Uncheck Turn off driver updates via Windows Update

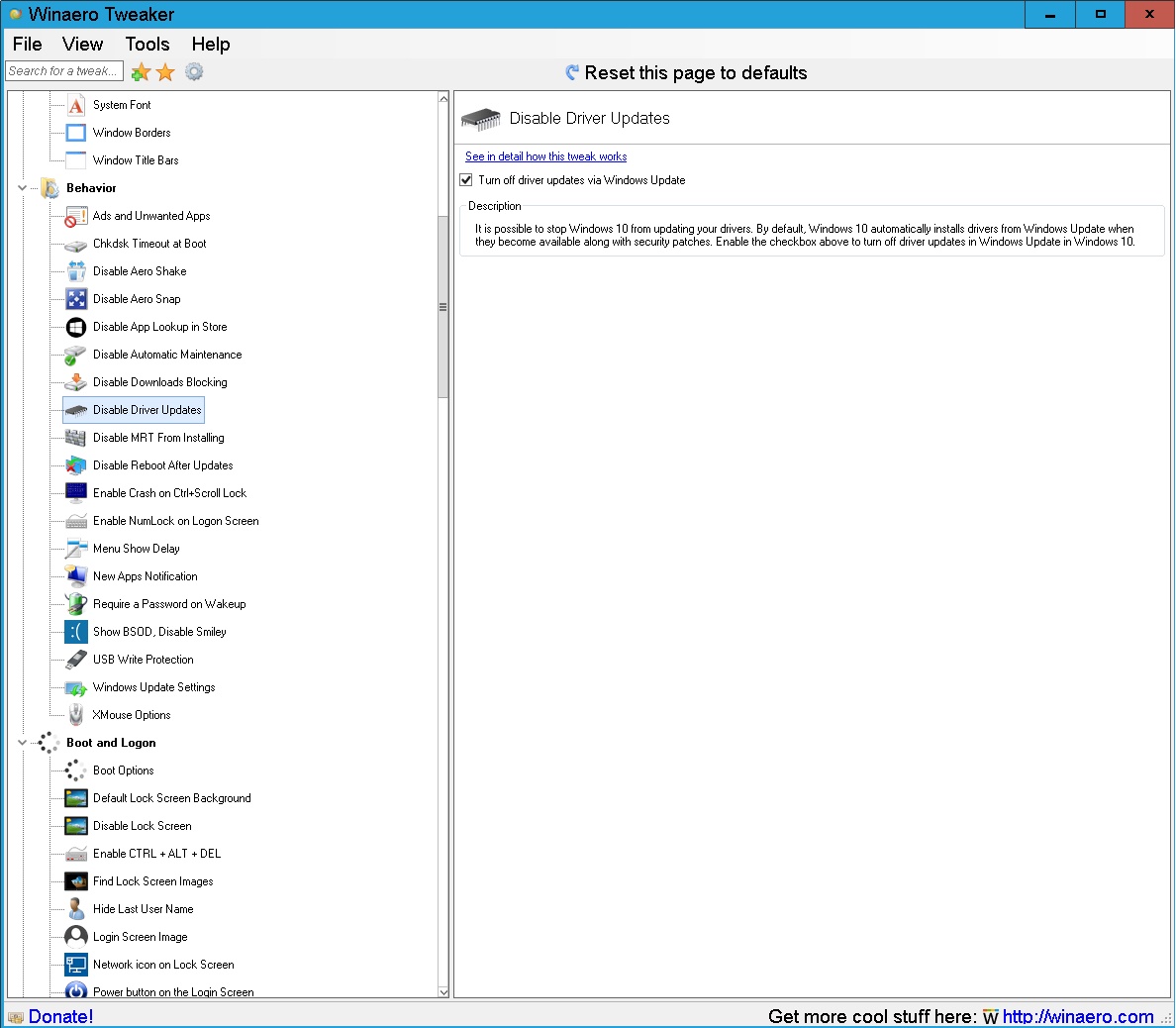[x=466, y=181]
